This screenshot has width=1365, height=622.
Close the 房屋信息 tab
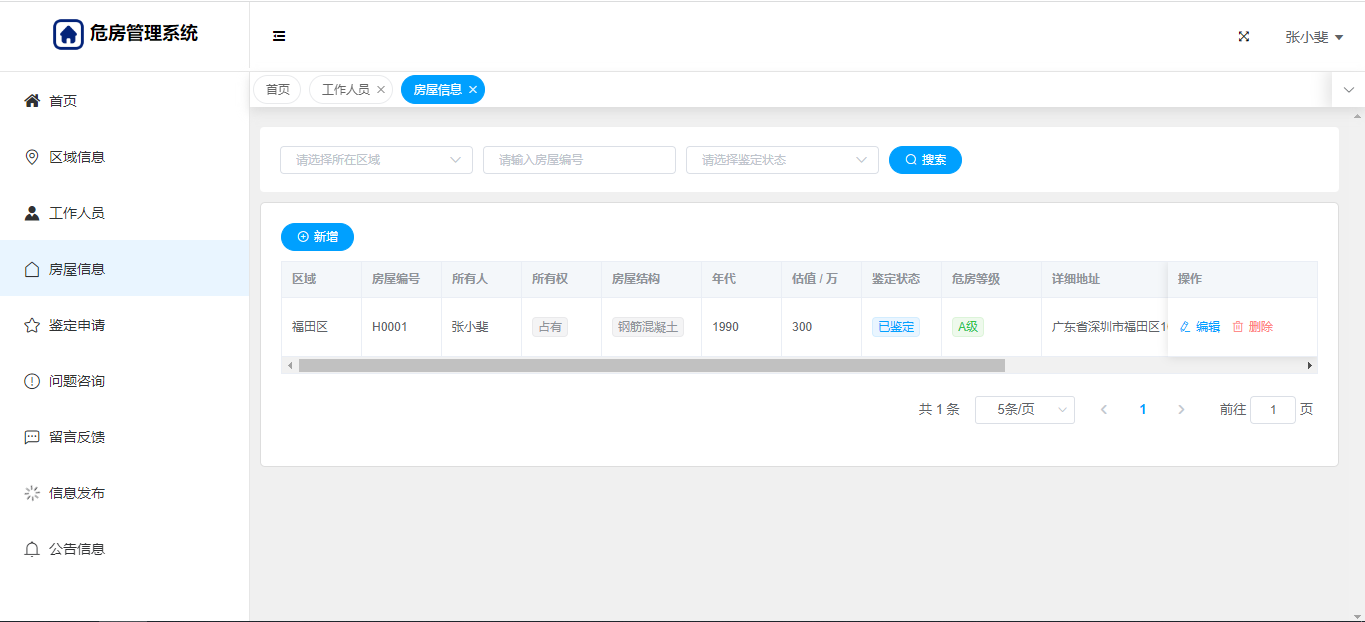tap(473, 90)
